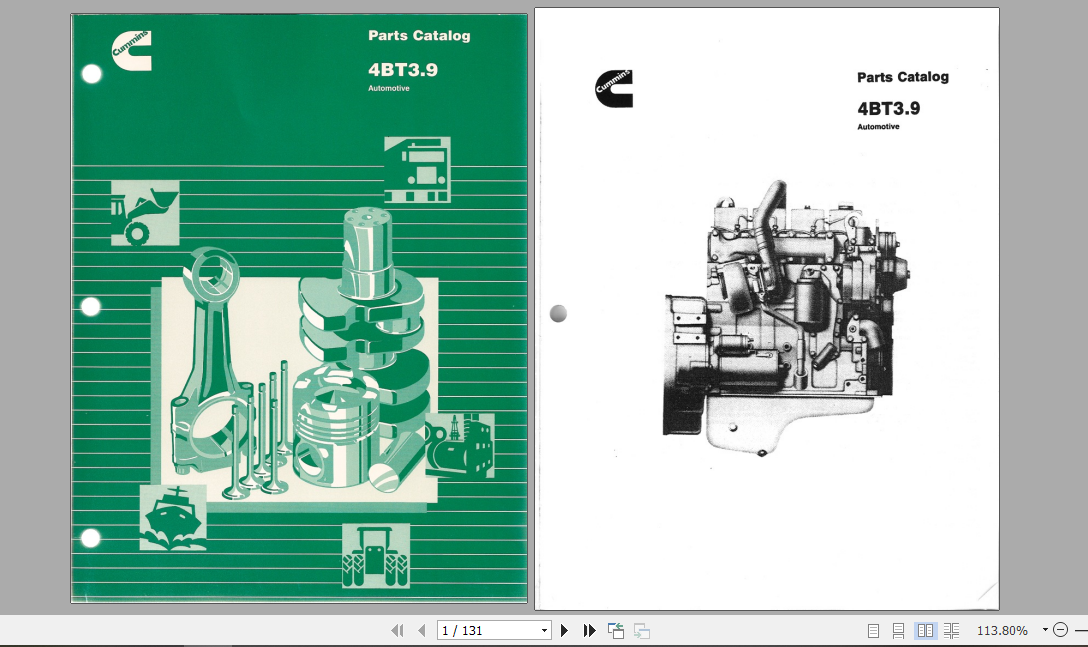This screenshot has width=1088, height=647.
Task: Go to the previous page
Action: click(x=421, y=630)
